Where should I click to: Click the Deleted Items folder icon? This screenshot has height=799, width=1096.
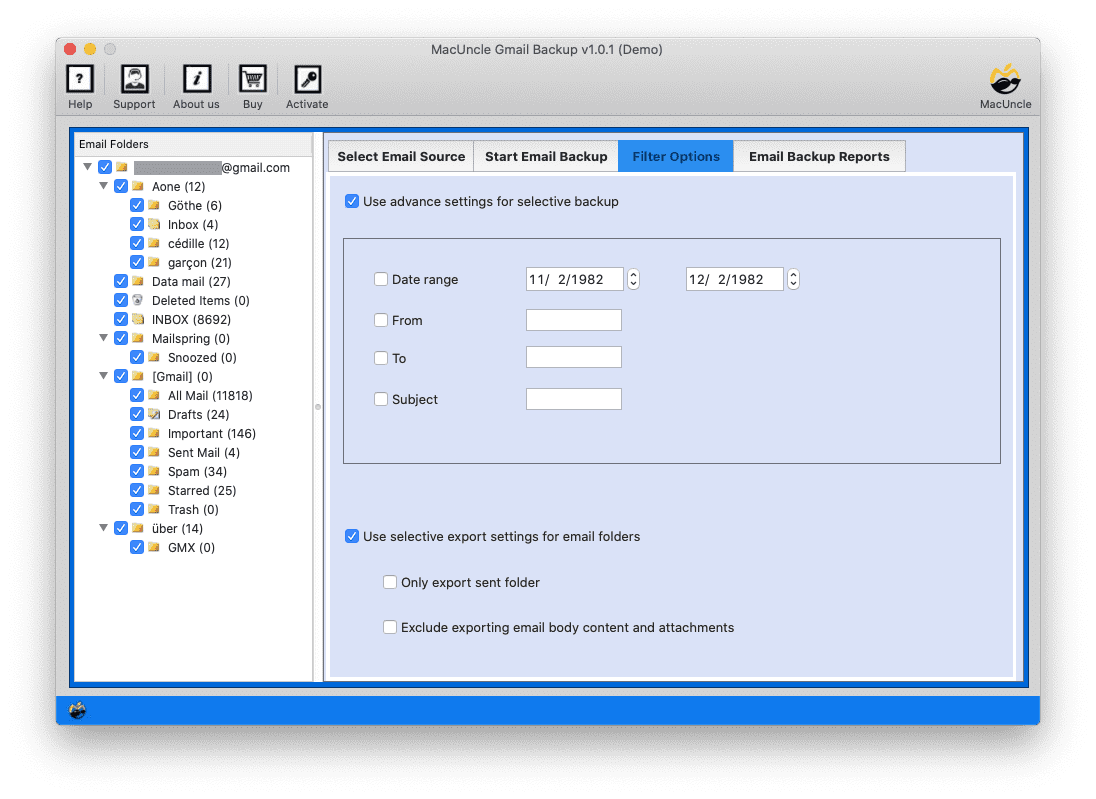coord(138,301)
